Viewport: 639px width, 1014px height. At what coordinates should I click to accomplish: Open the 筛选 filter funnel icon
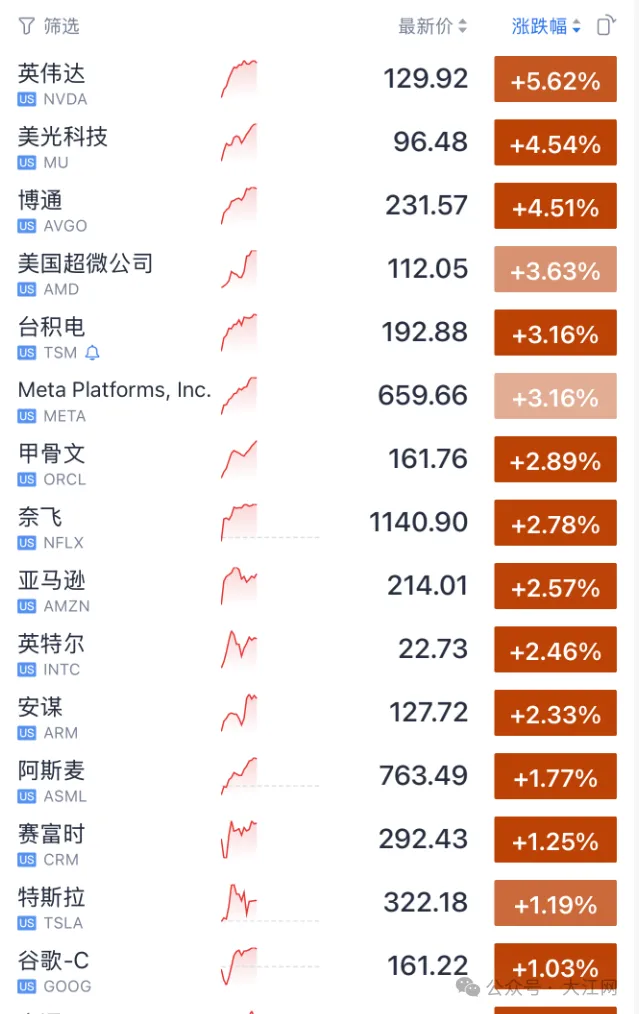26,26
